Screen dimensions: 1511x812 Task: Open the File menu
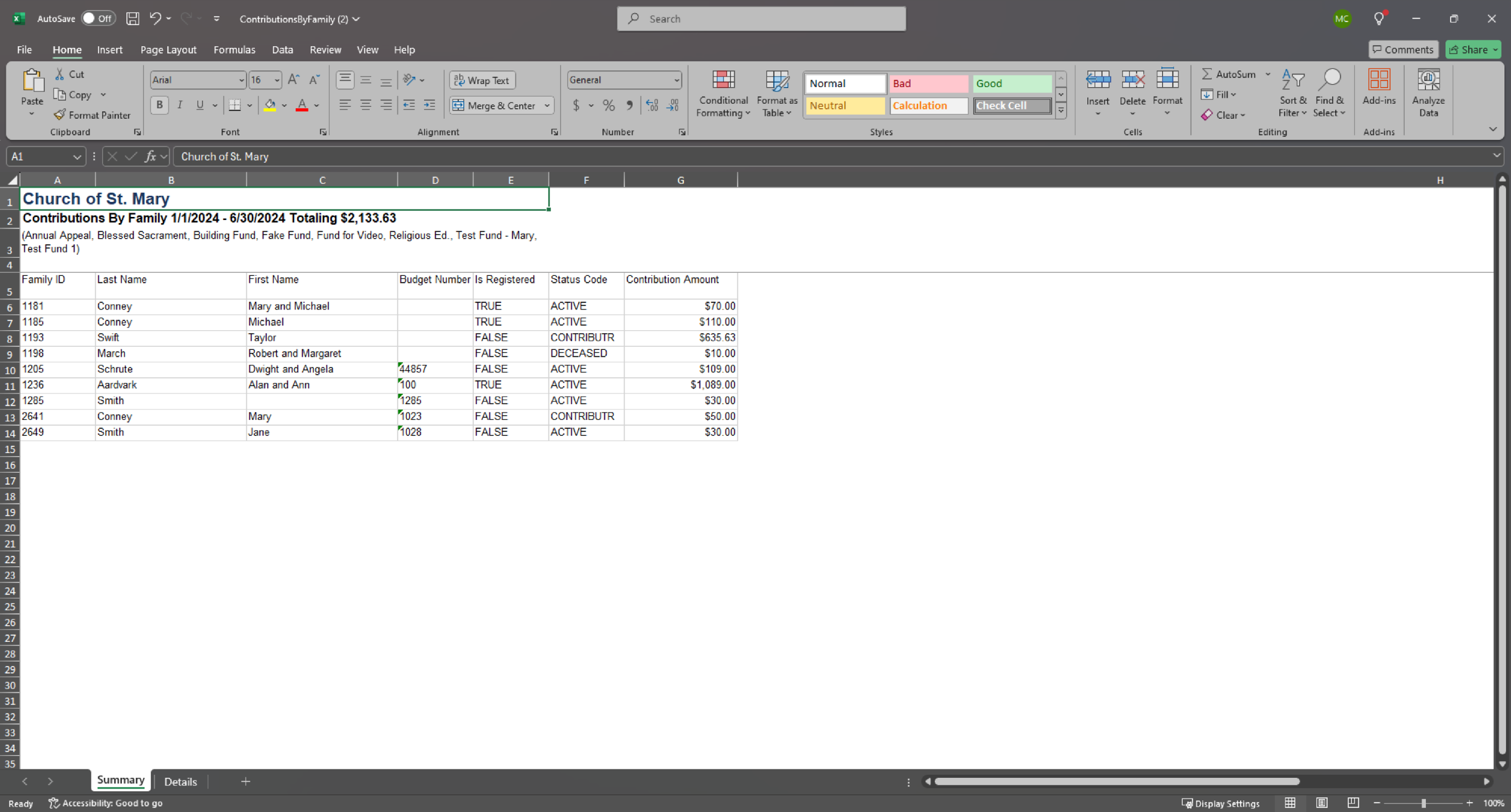(x=24, y=50)
